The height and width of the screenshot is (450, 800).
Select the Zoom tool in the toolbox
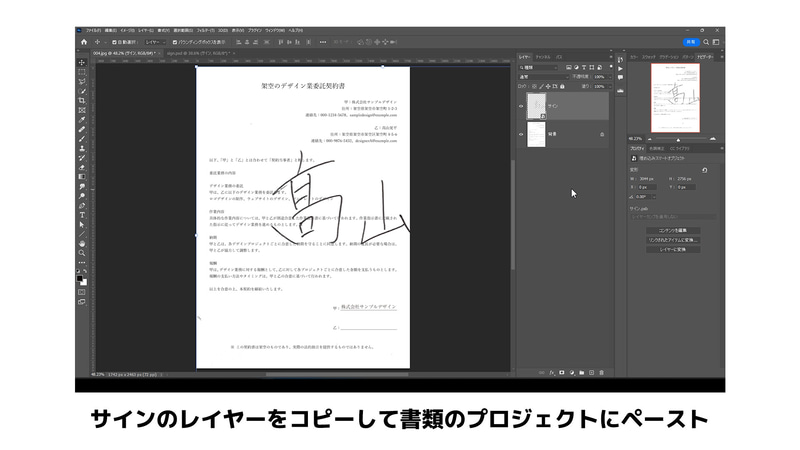(82, 253)
